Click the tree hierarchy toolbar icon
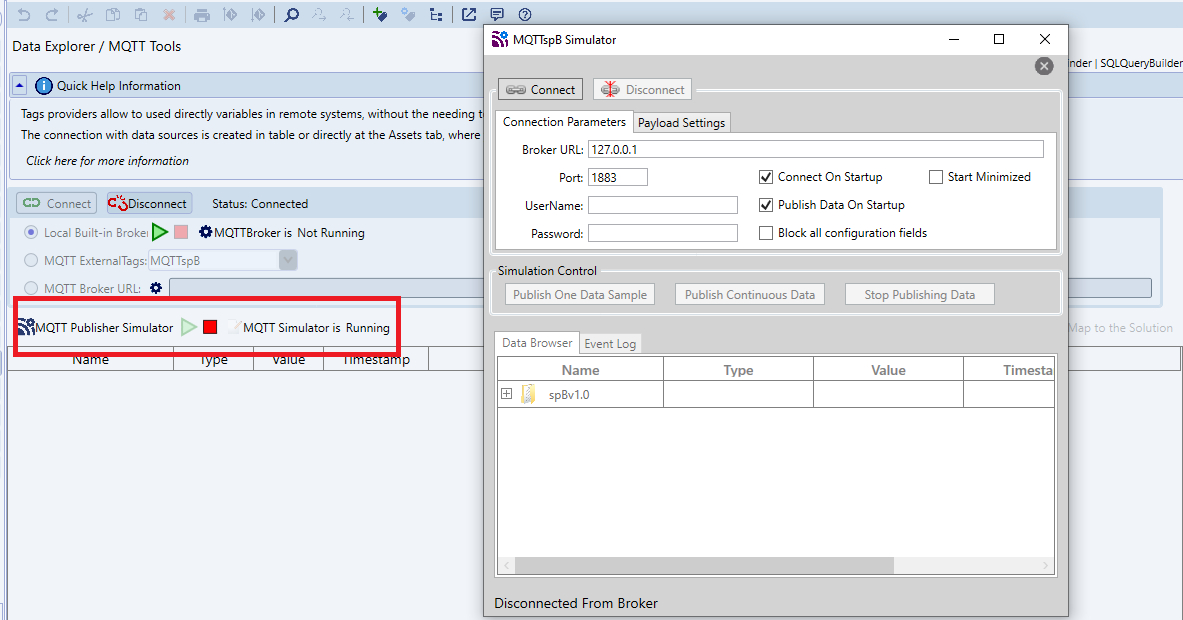This screenshot has width=1183, height=620. (x=435, y=14)
